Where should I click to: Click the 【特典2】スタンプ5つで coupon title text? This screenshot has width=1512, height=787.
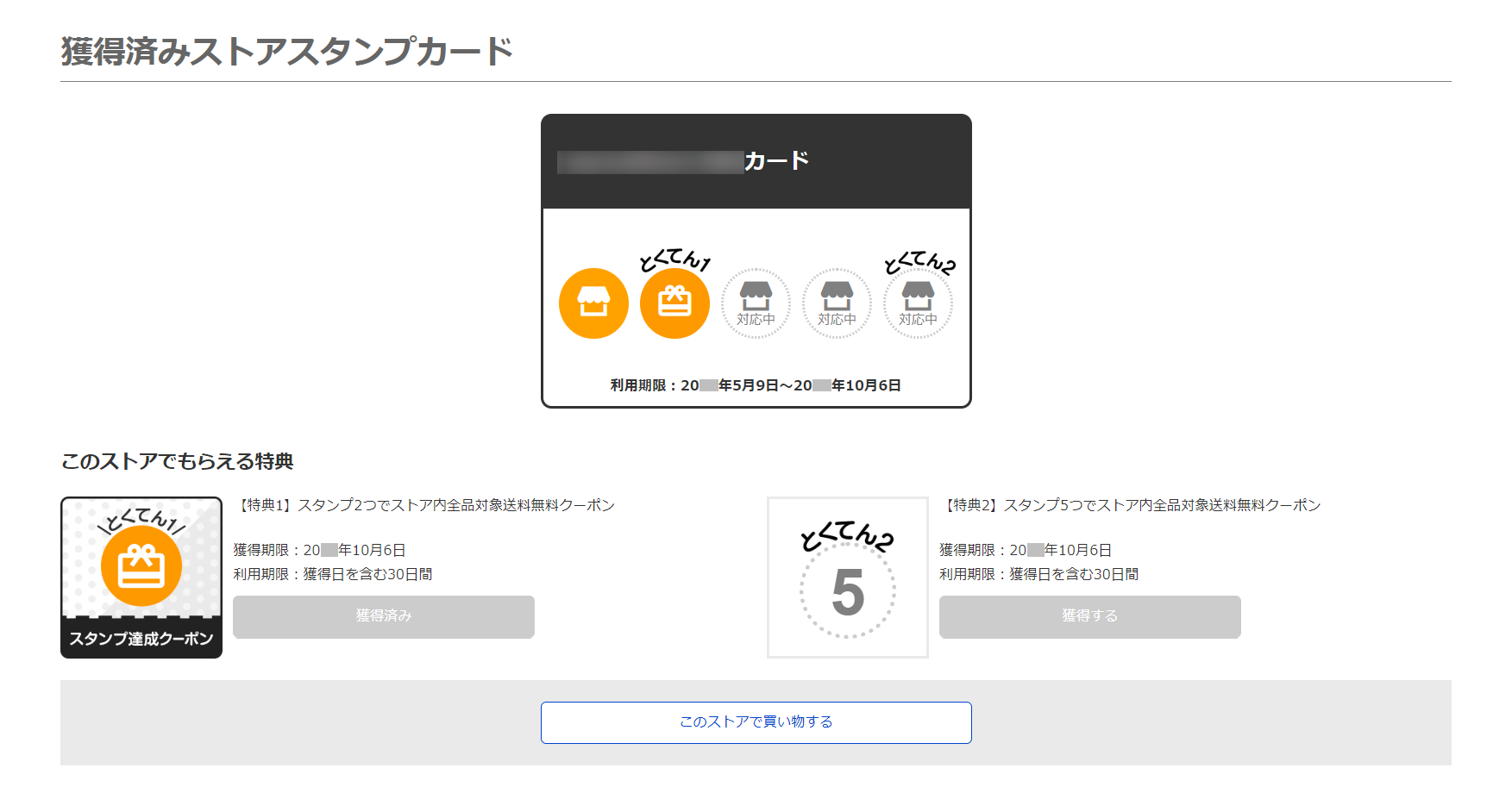pyautogui.click(x=1130, y=505)
